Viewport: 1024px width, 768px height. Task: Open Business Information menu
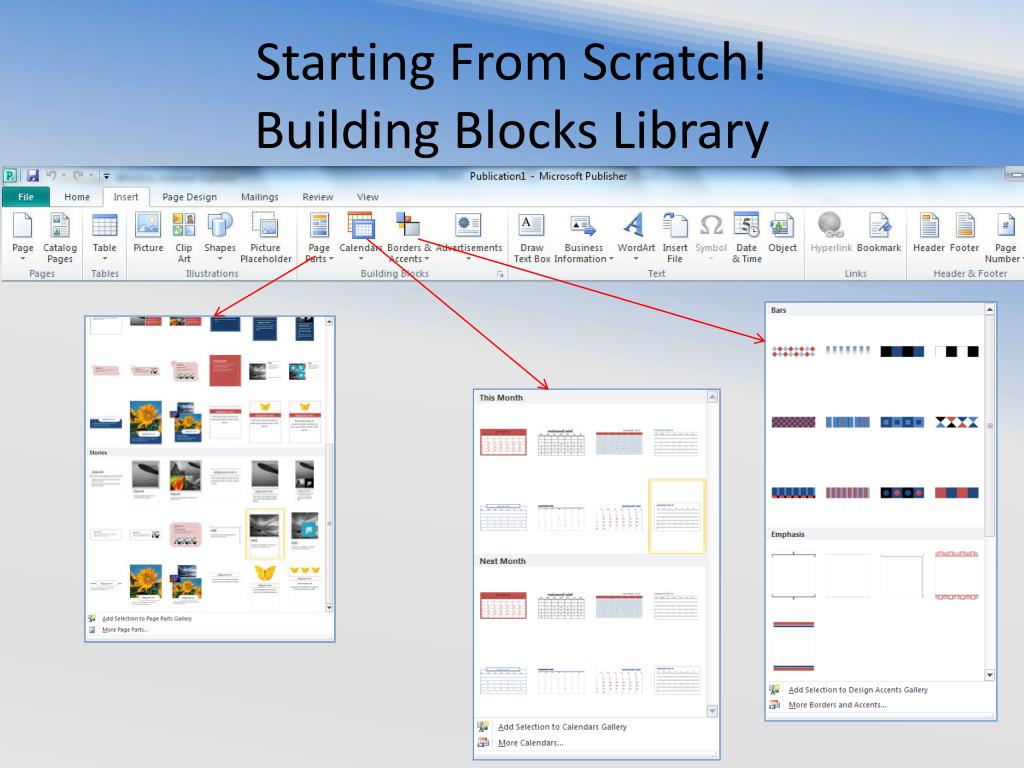coord(584,237)
